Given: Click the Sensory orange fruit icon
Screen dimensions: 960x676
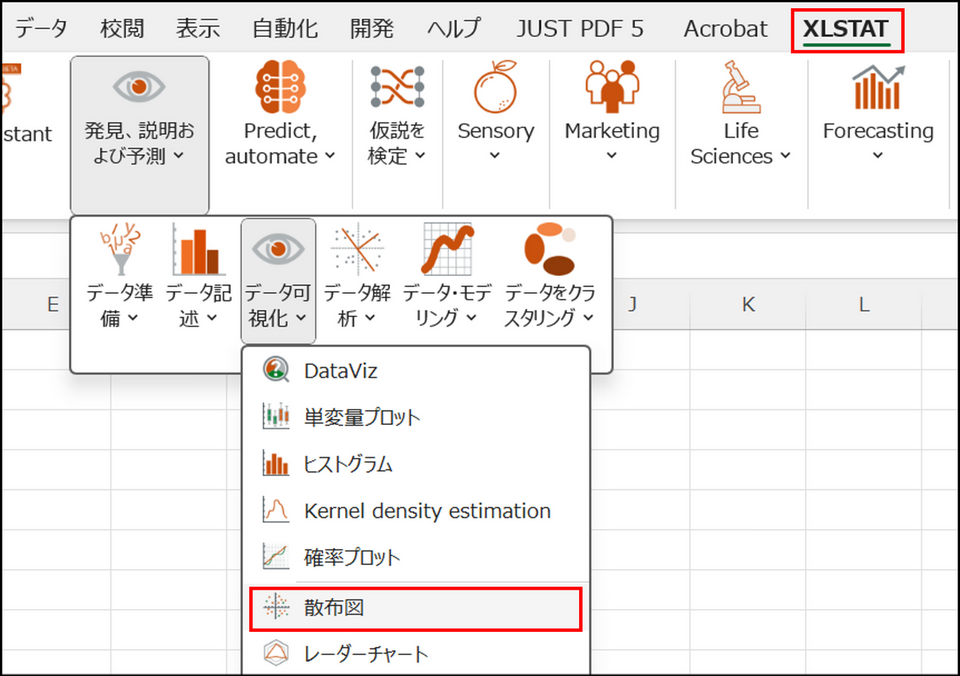Looking at the screenshot, I should click(495, 87).
